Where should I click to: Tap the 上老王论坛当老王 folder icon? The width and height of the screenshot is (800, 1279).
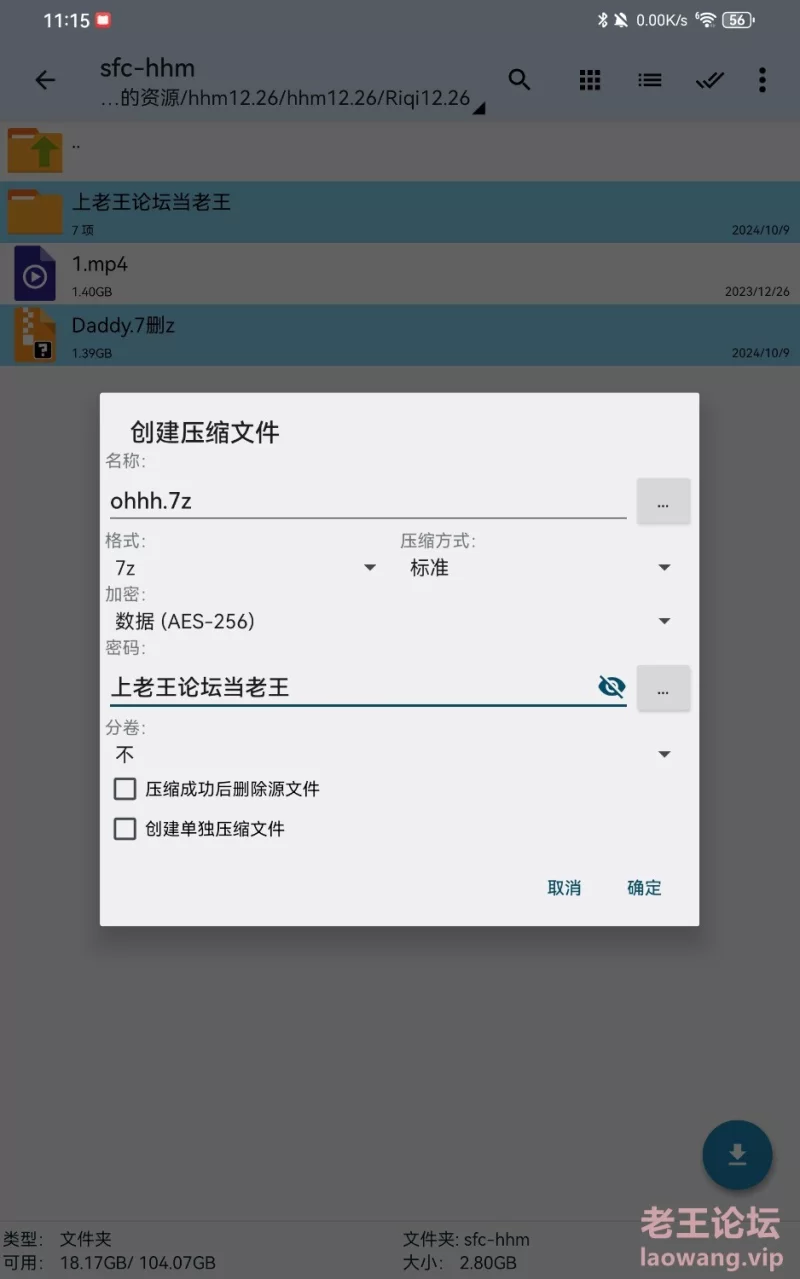click(35, 212)
